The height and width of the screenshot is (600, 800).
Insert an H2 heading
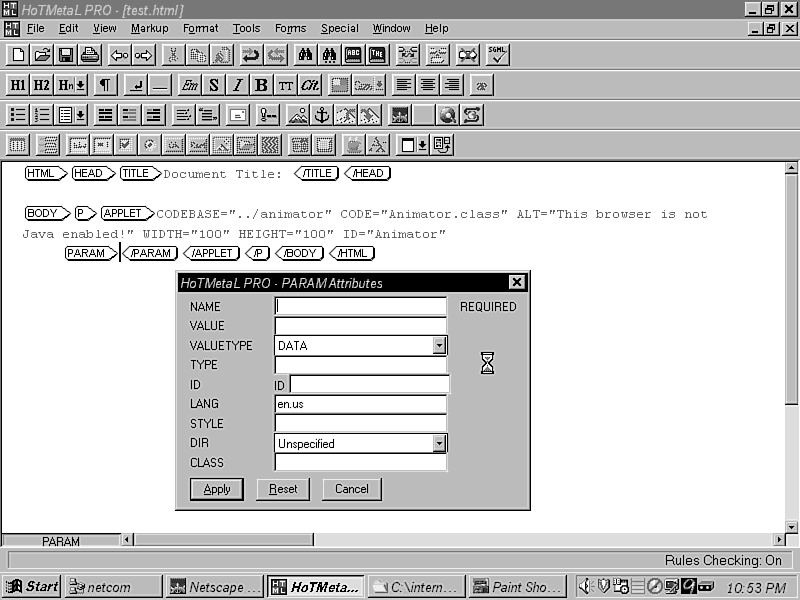tap(42, 85)
